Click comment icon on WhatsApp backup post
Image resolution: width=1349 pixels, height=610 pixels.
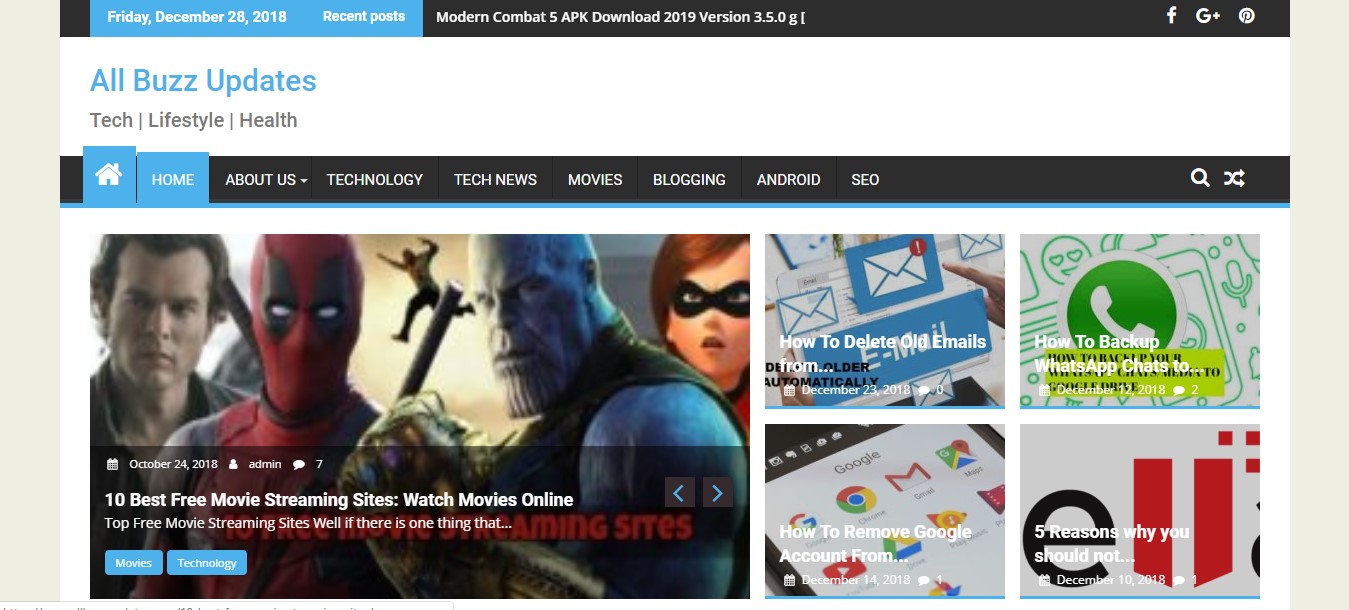coord(1179,390)
